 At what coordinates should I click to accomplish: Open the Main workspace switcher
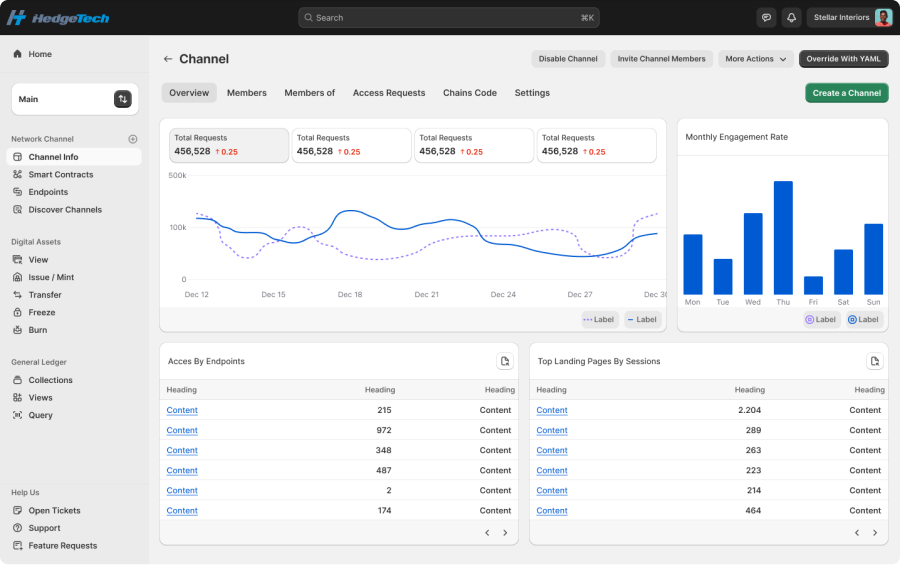coord(122,99)
